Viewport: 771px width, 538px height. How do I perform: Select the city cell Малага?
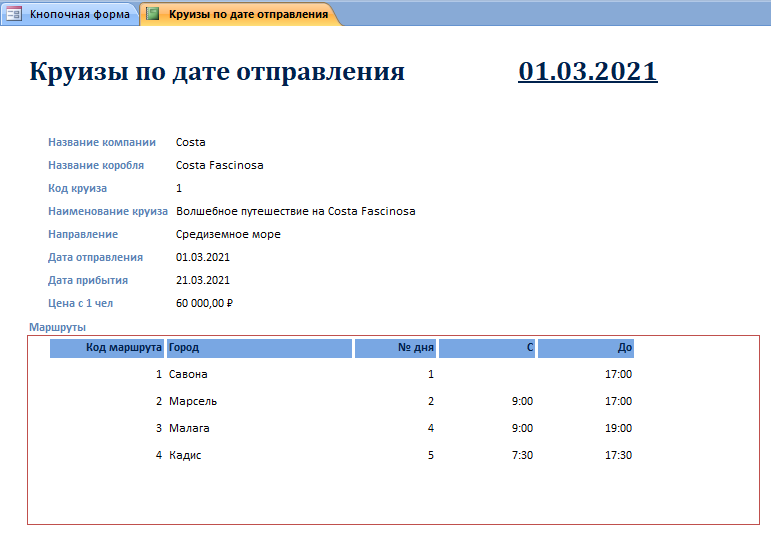point(189,428)
